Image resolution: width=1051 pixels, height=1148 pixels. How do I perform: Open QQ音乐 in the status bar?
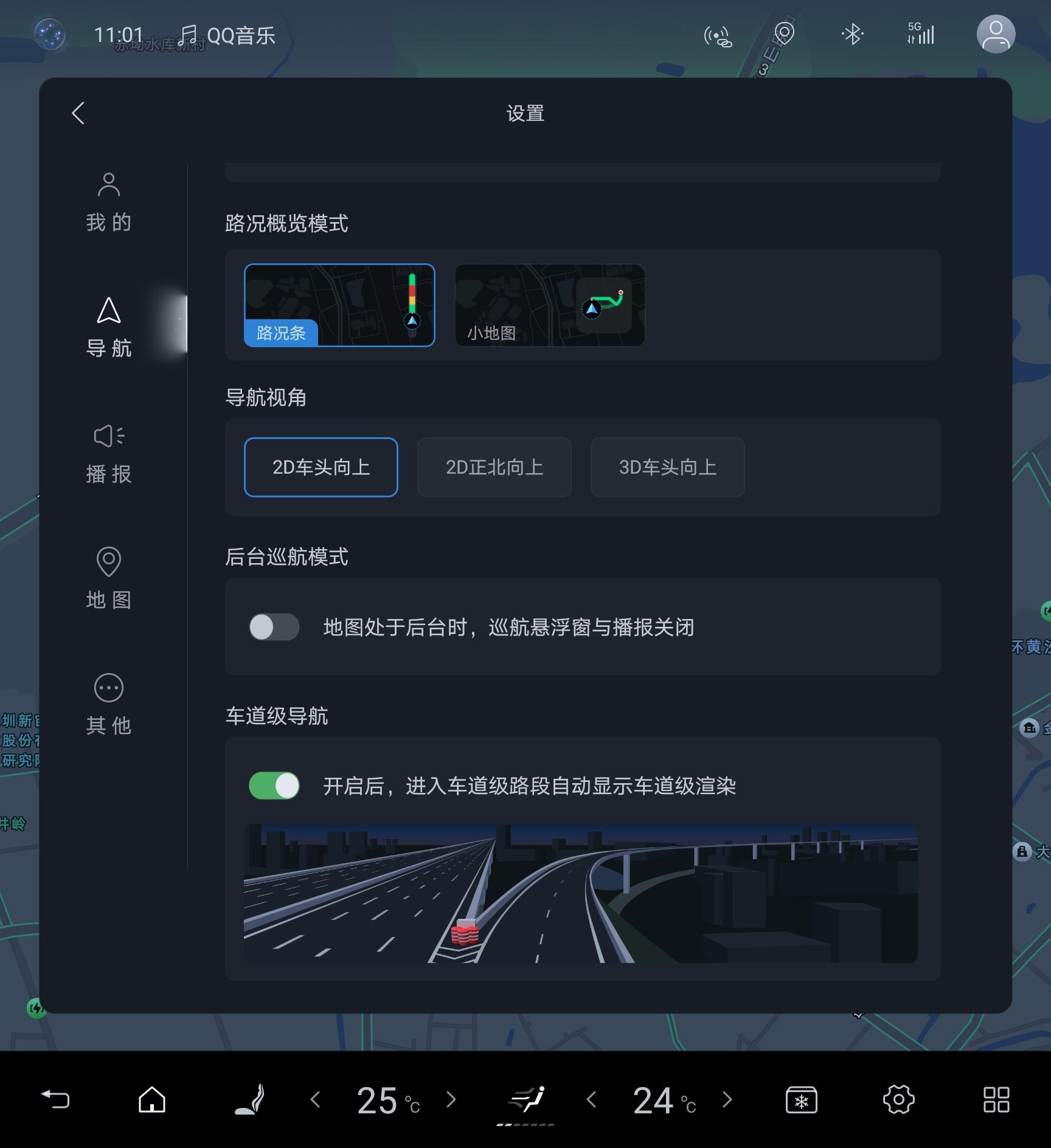click(227, 35)
